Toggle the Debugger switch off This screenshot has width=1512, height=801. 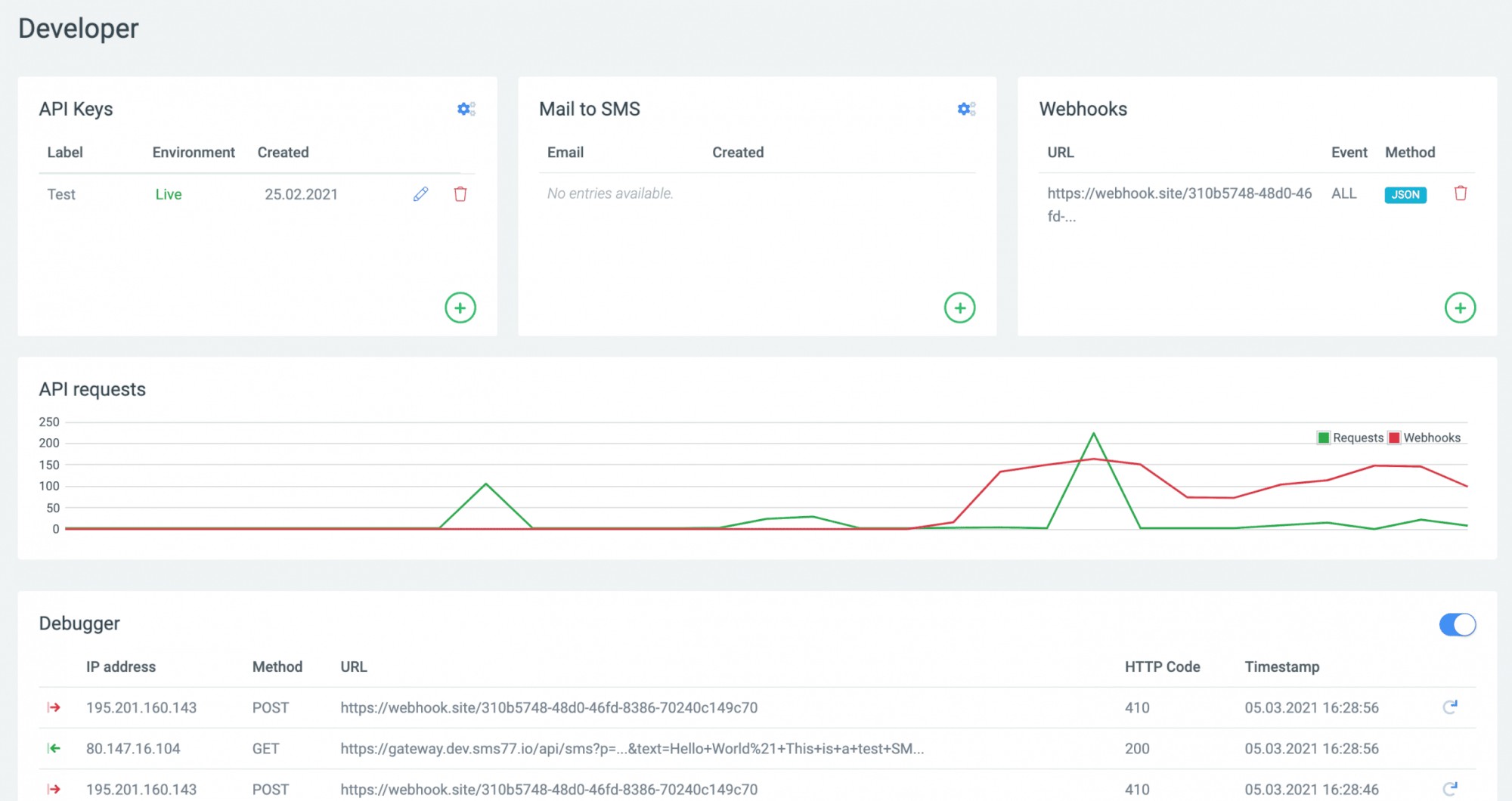point(1457,624)
